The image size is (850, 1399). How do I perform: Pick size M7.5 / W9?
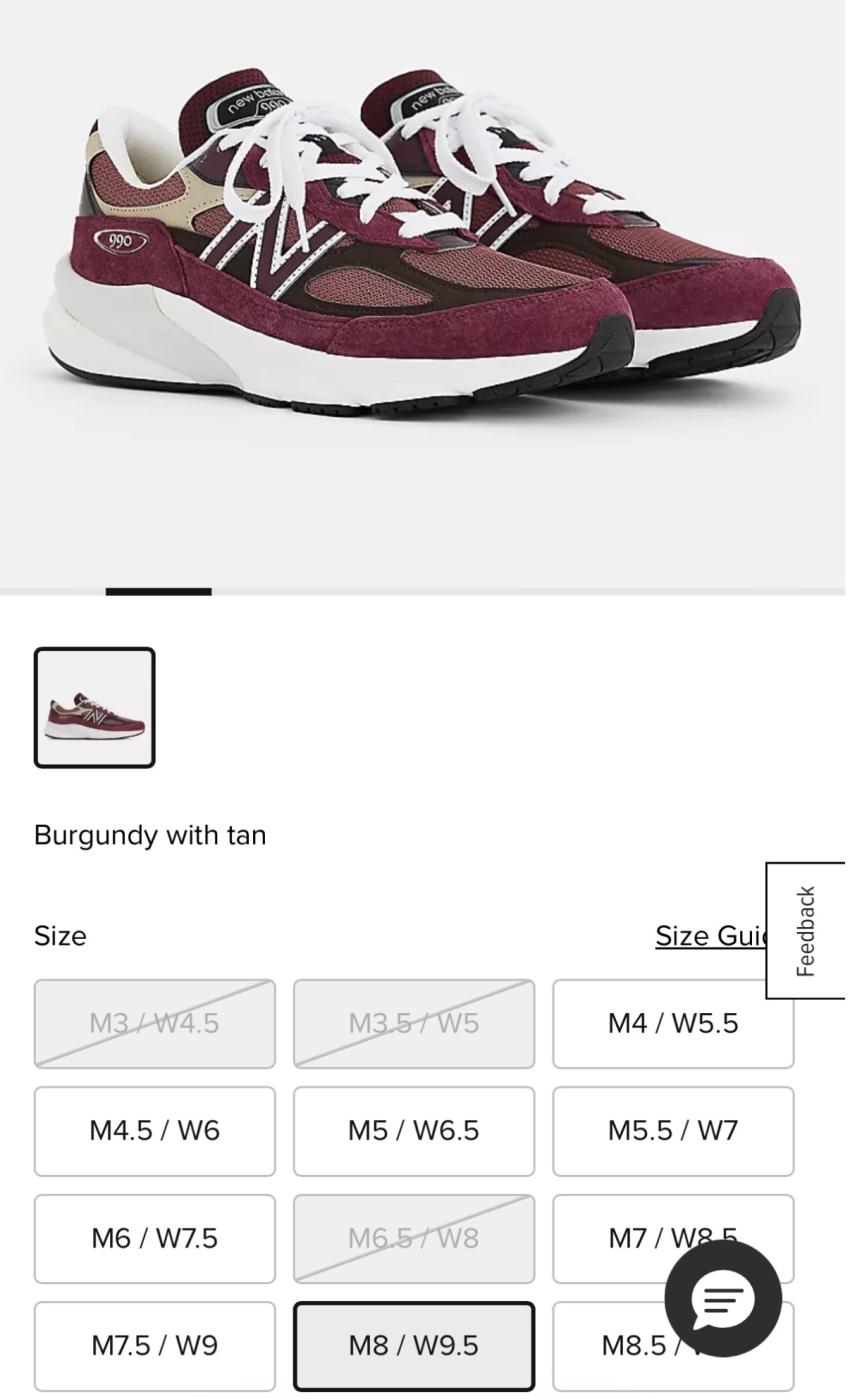click(x=155, y=1346)
